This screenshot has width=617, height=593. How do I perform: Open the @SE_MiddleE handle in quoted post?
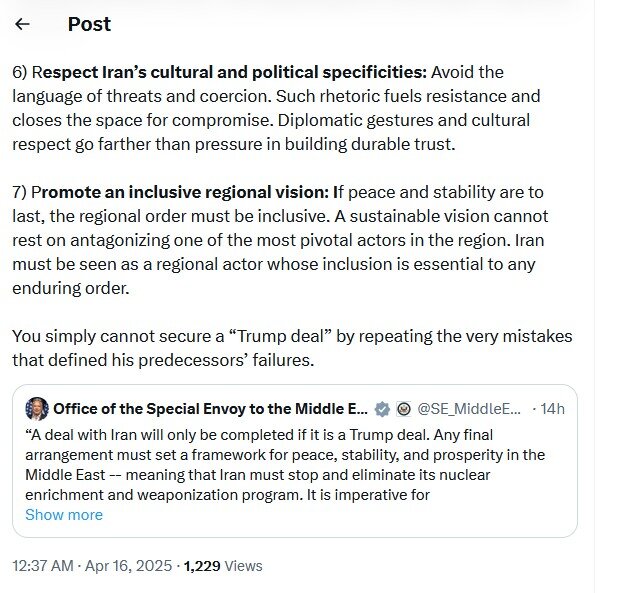469,408
